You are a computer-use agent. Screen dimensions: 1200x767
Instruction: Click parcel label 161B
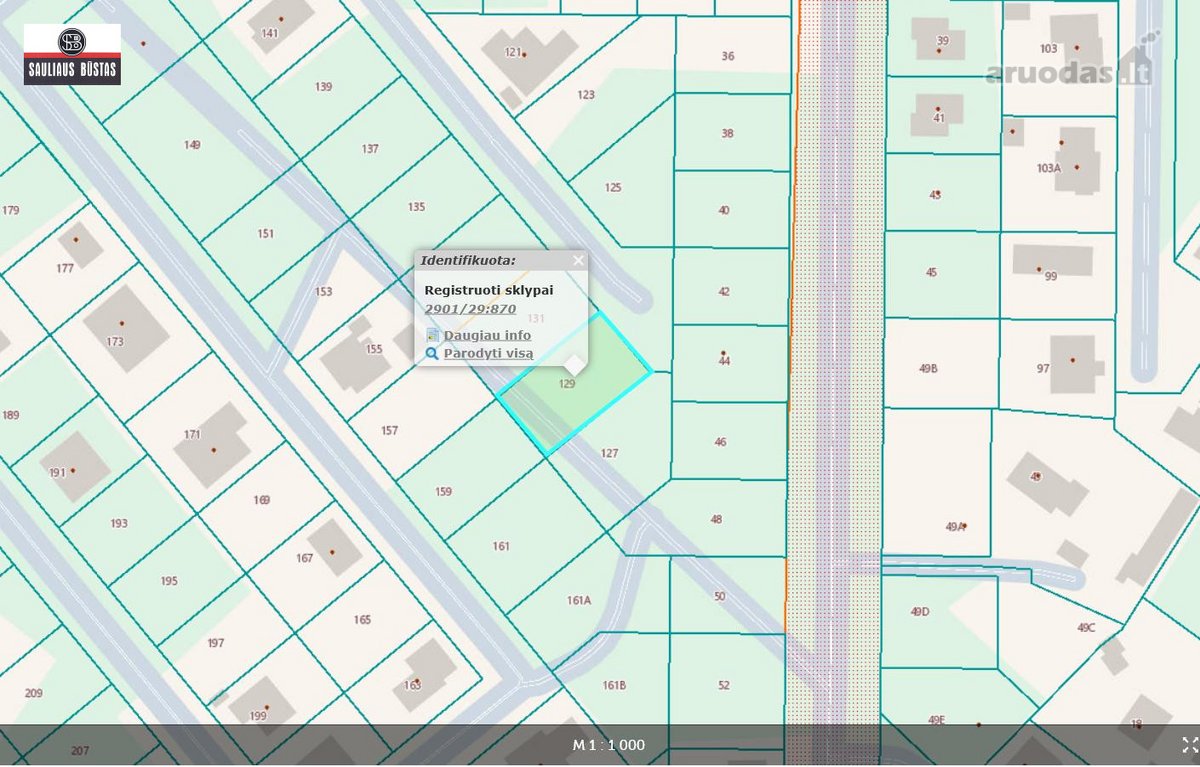(614, 685)
